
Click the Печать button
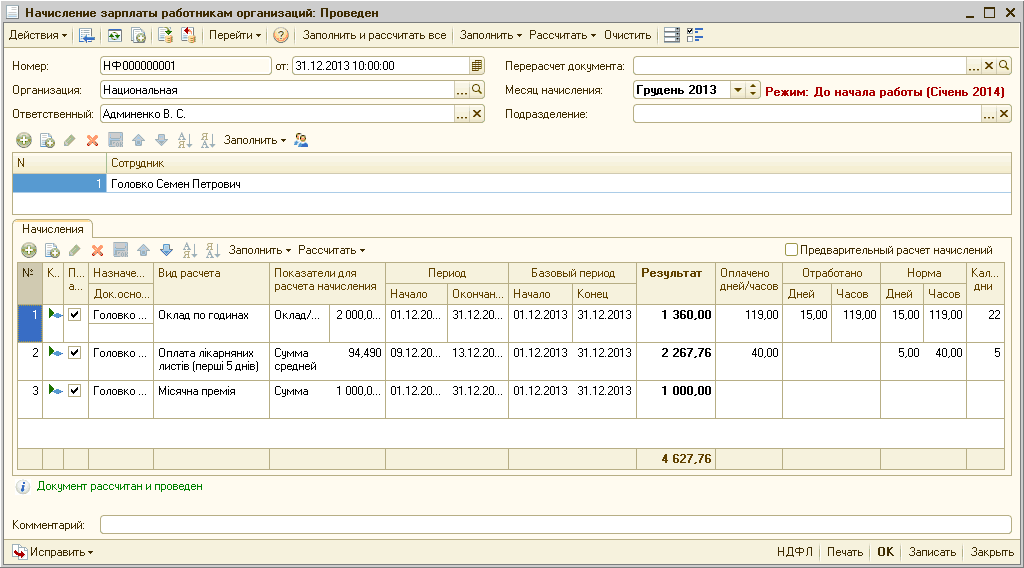point(844,552)
